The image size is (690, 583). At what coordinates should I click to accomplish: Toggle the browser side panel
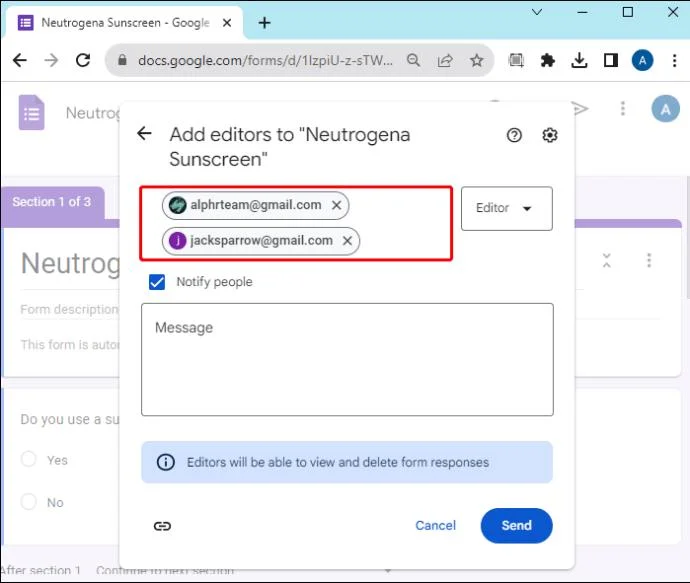[611, 60]
